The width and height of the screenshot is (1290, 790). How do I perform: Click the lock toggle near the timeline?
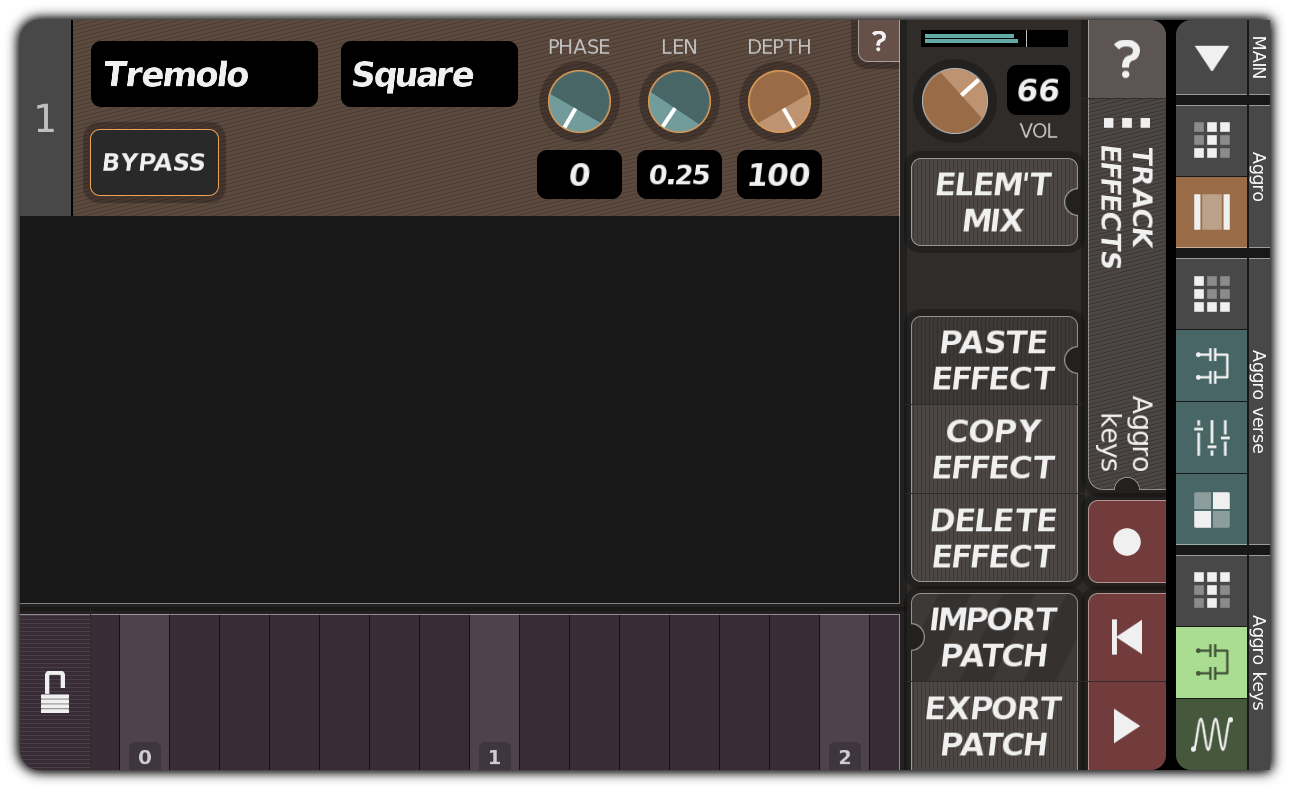tap(55, 690)
